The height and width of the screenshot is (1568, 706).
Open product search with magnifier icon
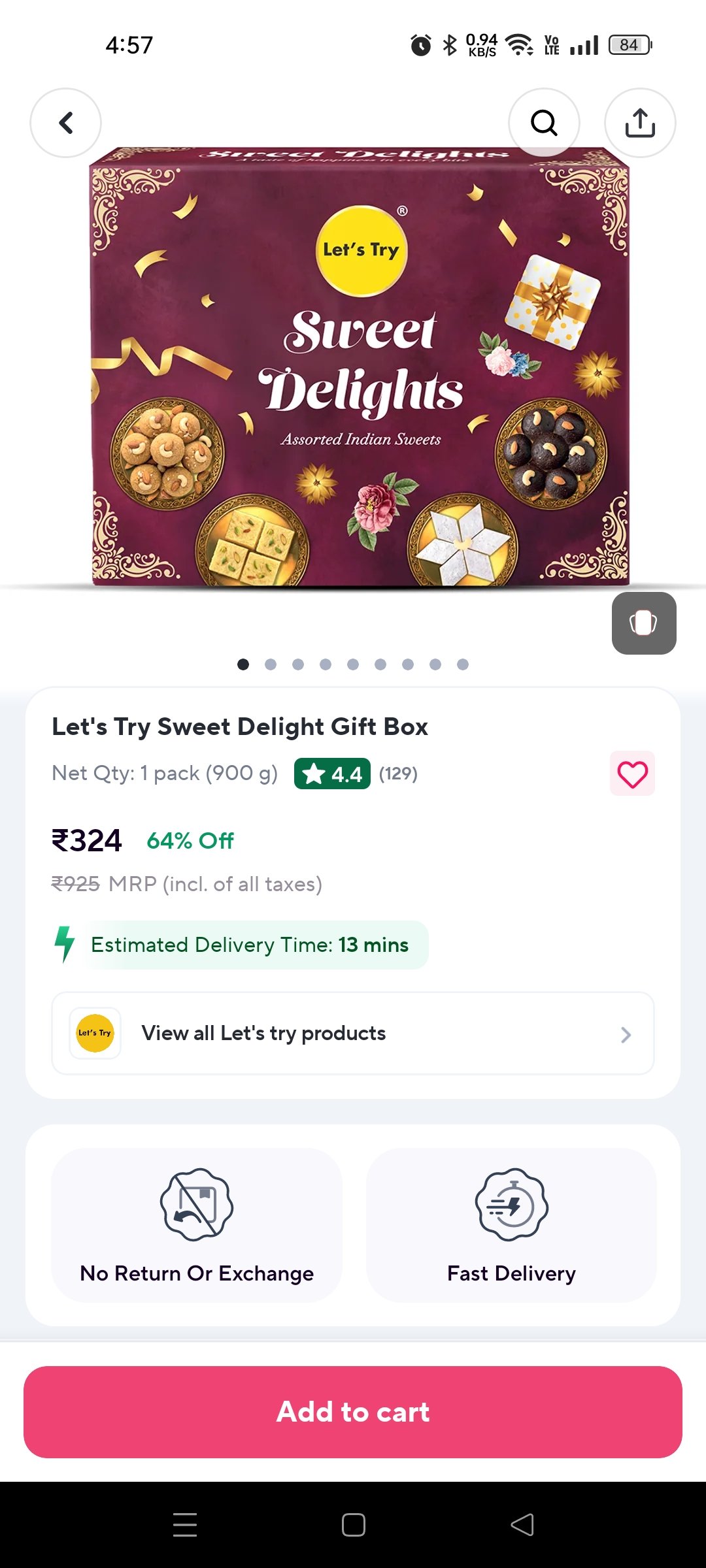click(544, 123)
